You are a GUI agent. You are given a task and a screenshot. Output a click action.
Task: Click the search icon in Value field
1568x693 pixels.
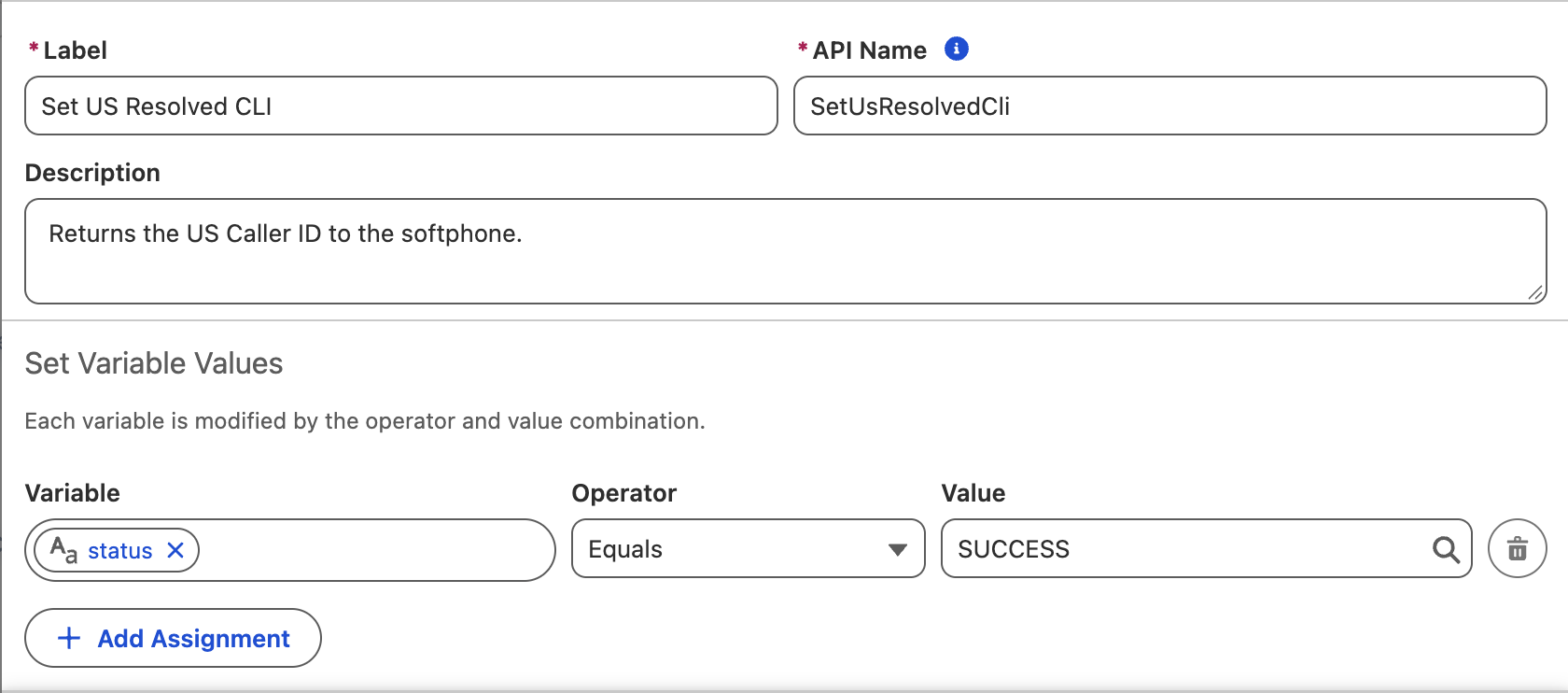pyautogui.click(x=1446, y=549)
